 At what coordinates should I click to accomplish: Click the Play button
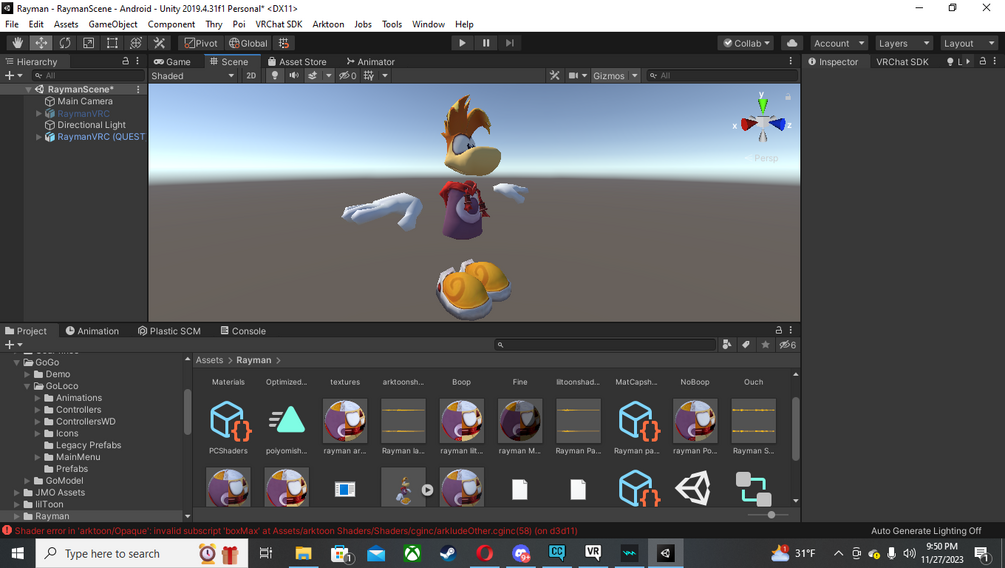461,43
